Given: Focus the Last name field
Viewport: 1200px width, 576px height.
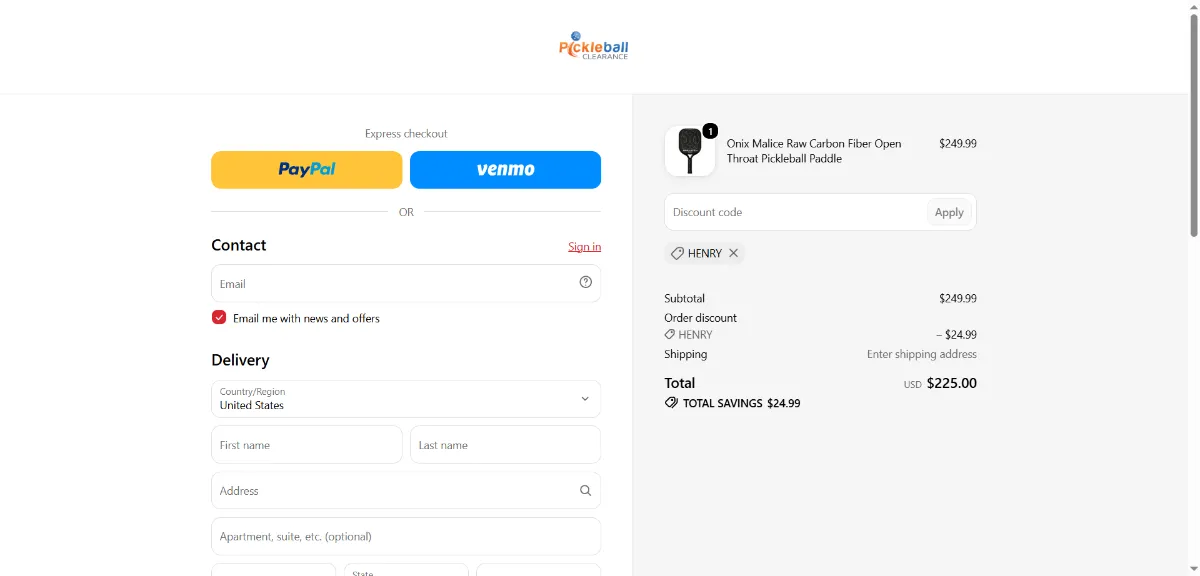Looking at the screenshot, I should pos(505,445).
